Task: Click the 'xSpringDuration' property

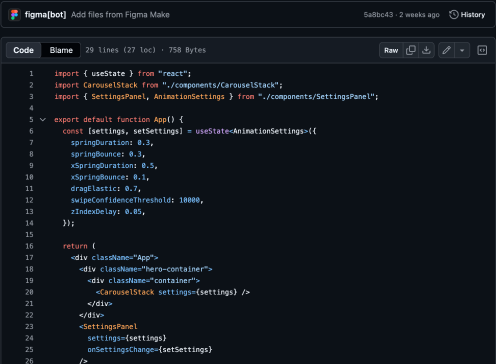Action: click(x=102, y=166)
